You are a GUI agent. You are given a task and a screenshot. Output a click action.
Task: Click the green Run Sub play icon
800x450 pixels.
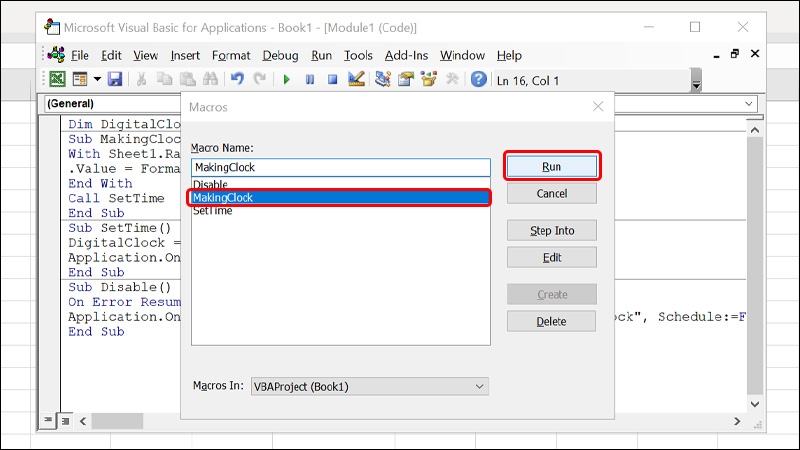tap(287, 80)
